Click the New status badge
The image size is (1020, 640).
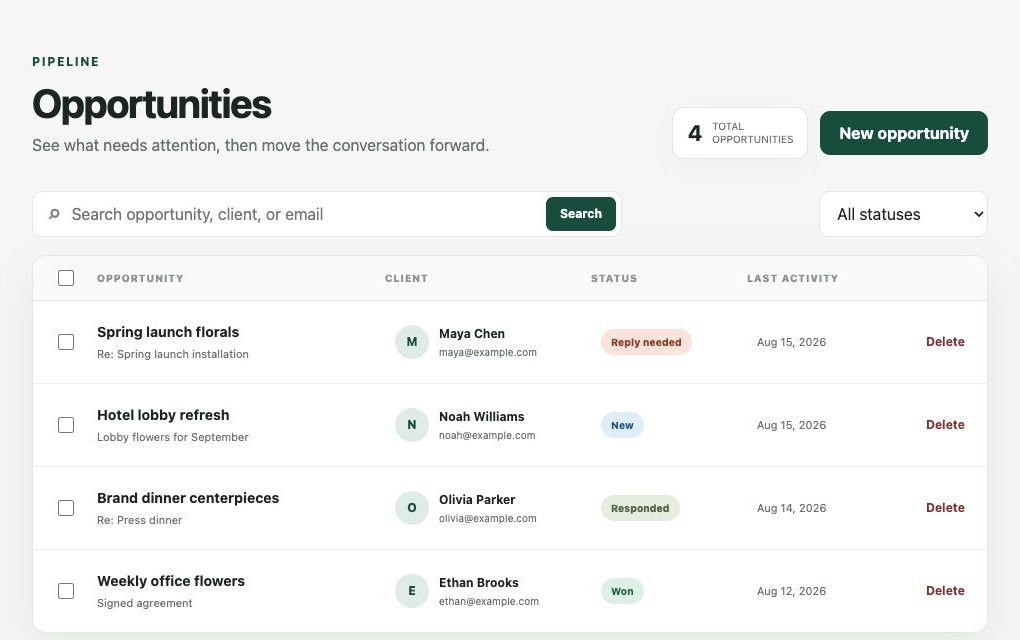pyautogui.click(x=622, y=425)
